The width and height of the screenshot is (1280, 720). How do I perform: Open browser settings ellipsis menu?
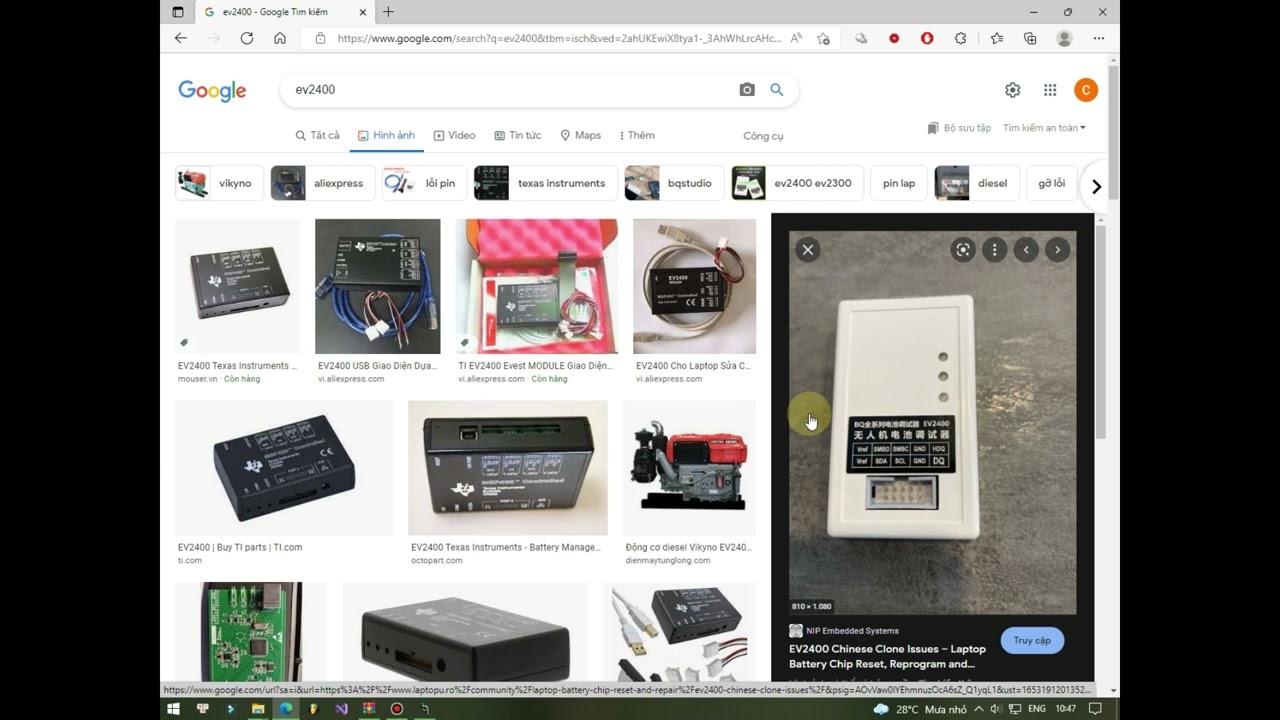tap(1099, 38)
